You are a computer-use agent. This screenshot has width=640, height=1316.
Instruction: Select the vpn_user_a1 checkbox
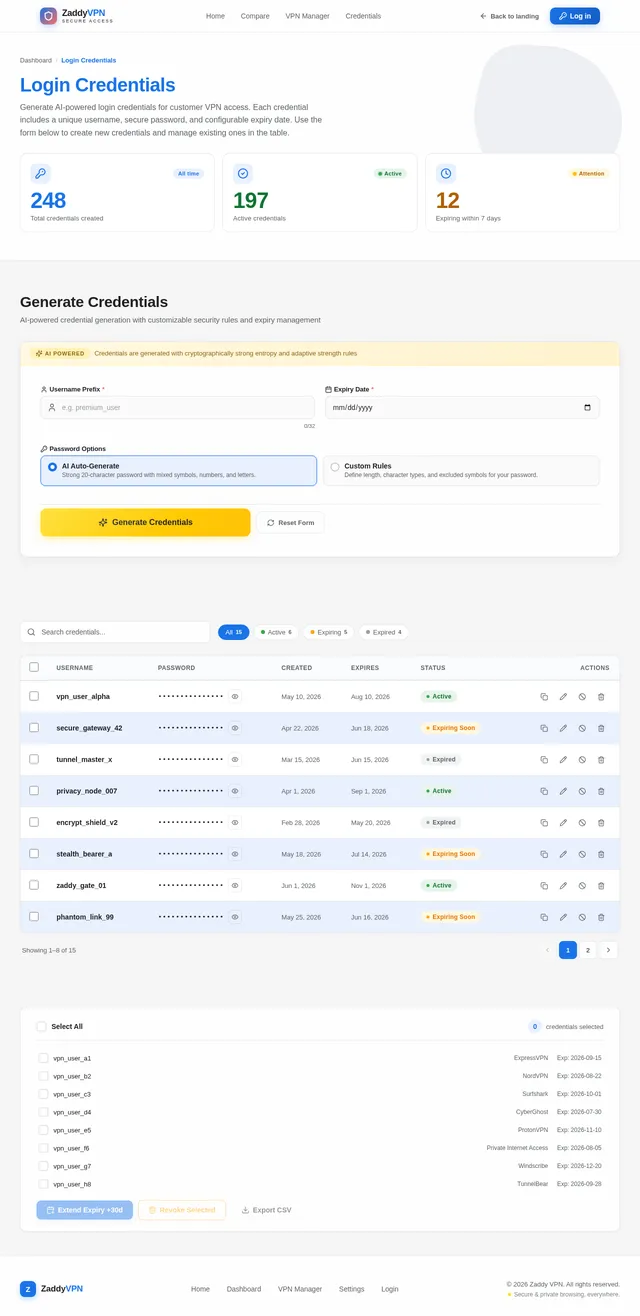click(43, 1058)
